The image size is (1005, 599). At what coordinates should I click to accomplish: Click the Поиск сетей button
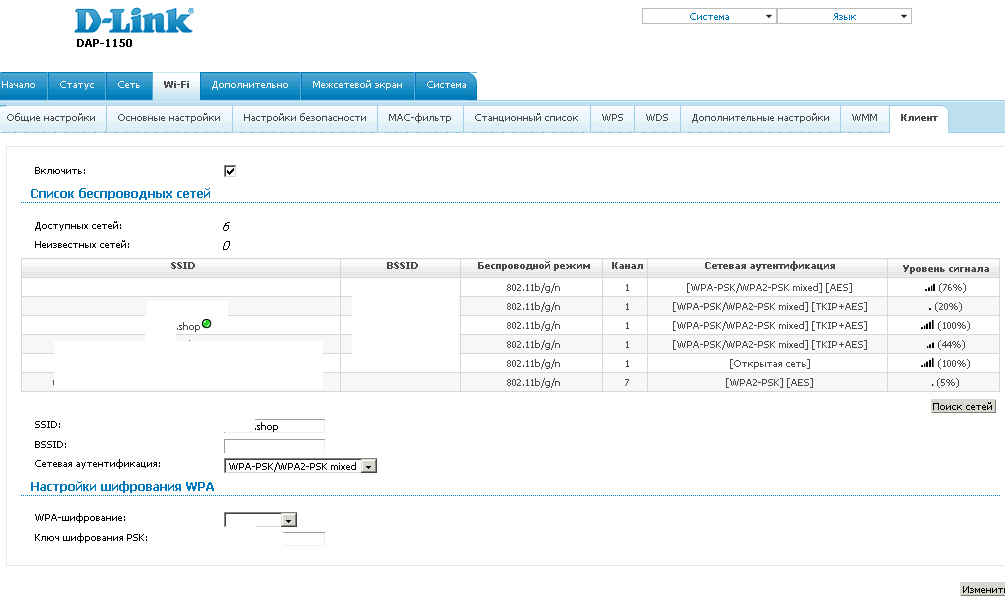pos(962,407)
